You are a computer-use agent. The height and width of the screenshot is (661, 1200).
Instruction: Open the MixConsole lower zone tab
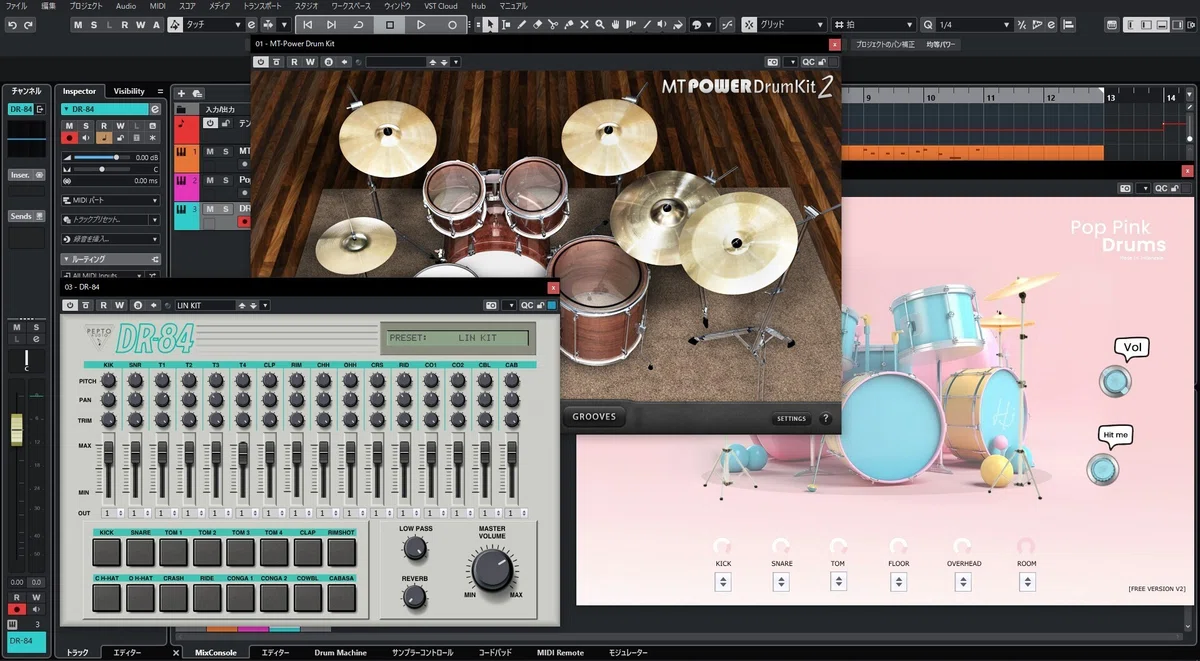216,653
